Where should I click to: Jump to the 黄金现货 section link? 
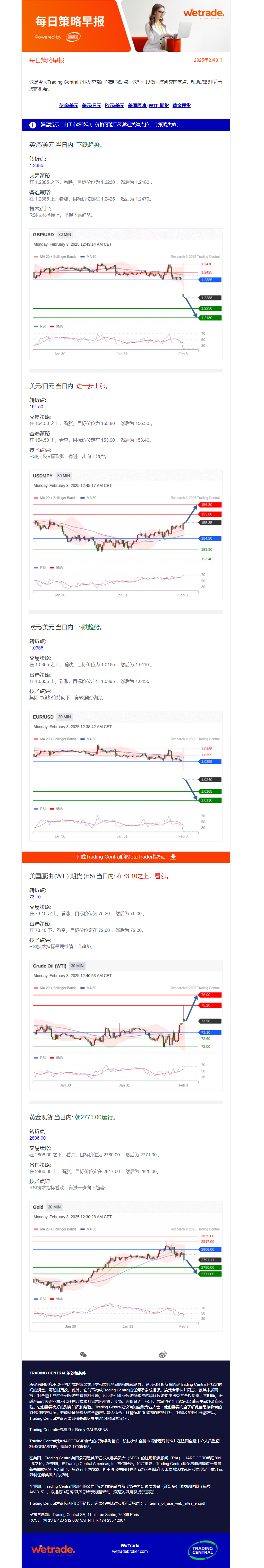(182, 106)
